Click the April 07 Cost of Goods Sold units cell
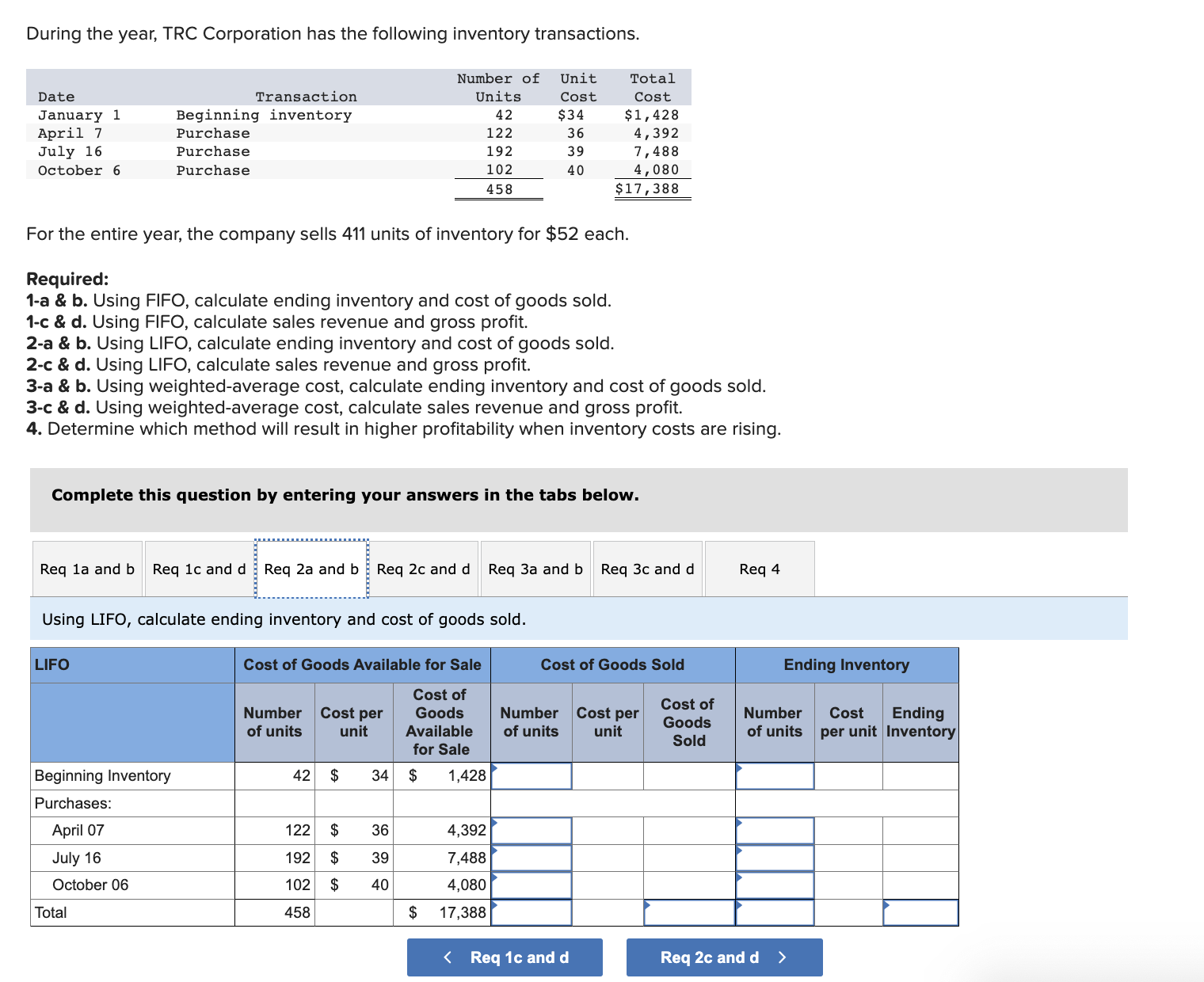 [531, 830]
